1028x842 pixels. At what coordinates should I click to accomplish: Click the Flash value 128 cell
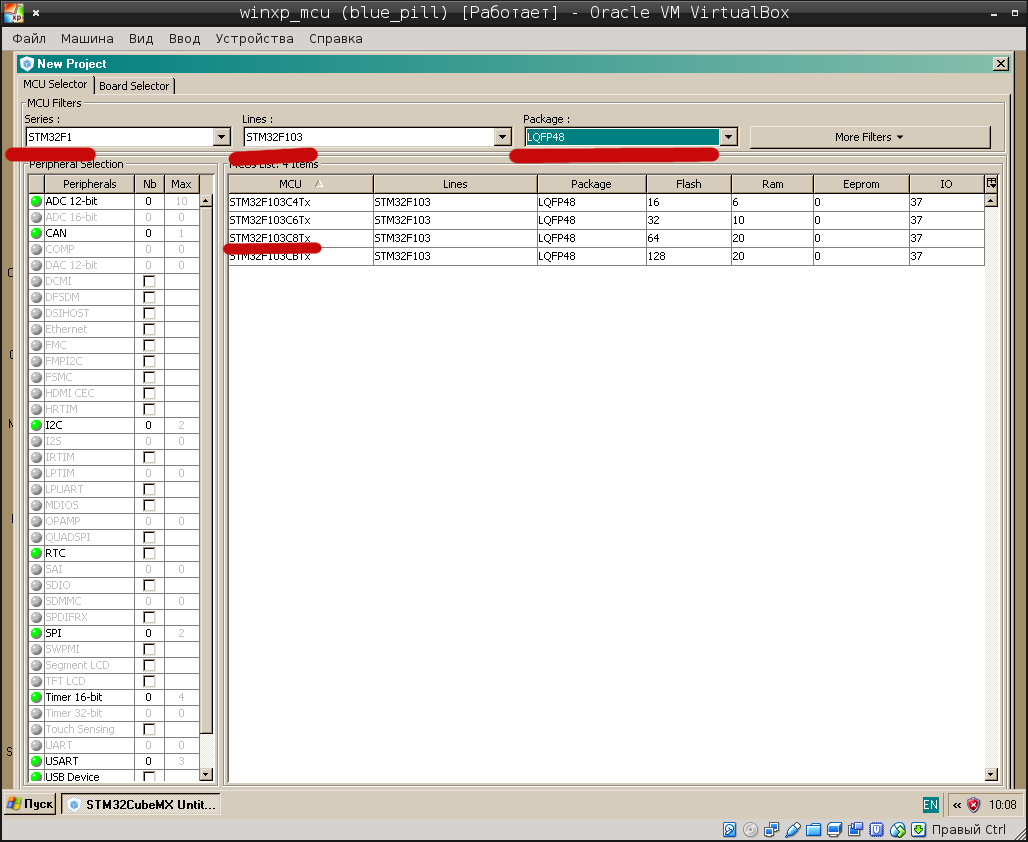tap(688, 256)
